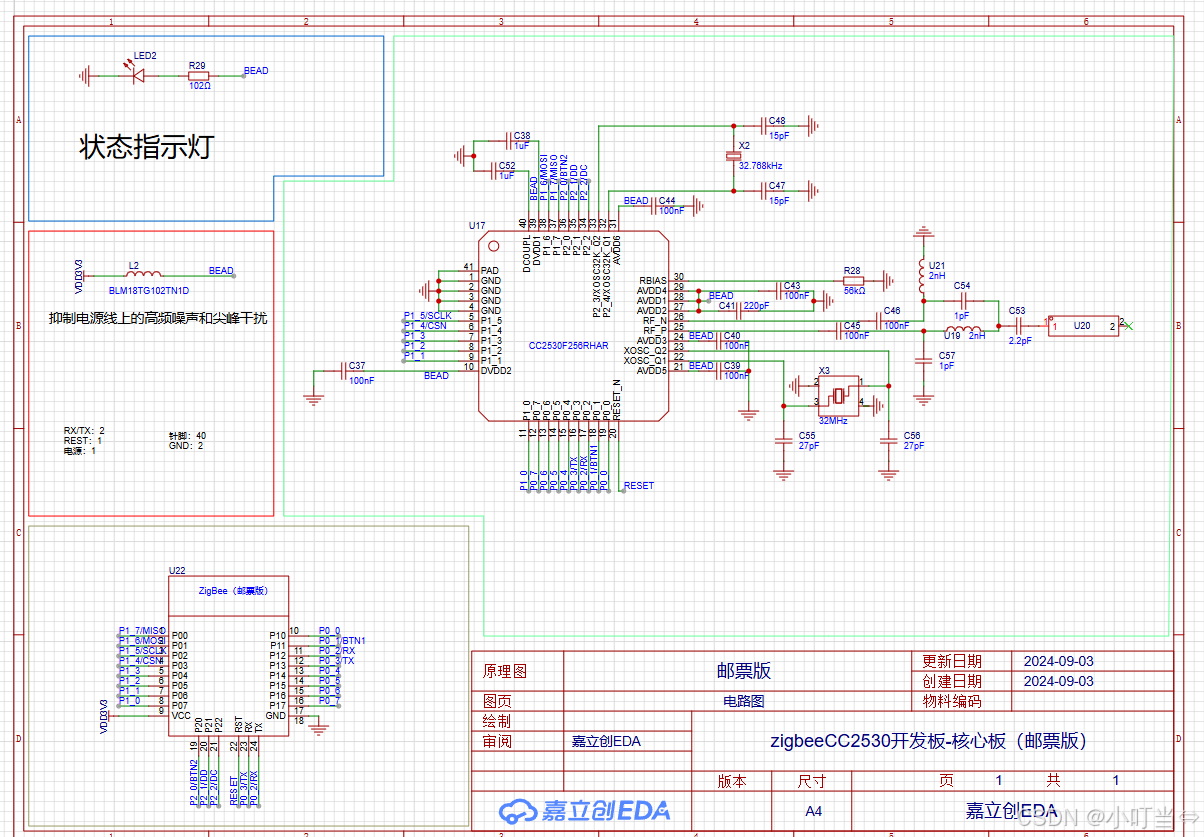The height and width of the screenshot is (837, 1204).
Task: Select capacitor C43 symbol
Action: [x=780, y=290]
